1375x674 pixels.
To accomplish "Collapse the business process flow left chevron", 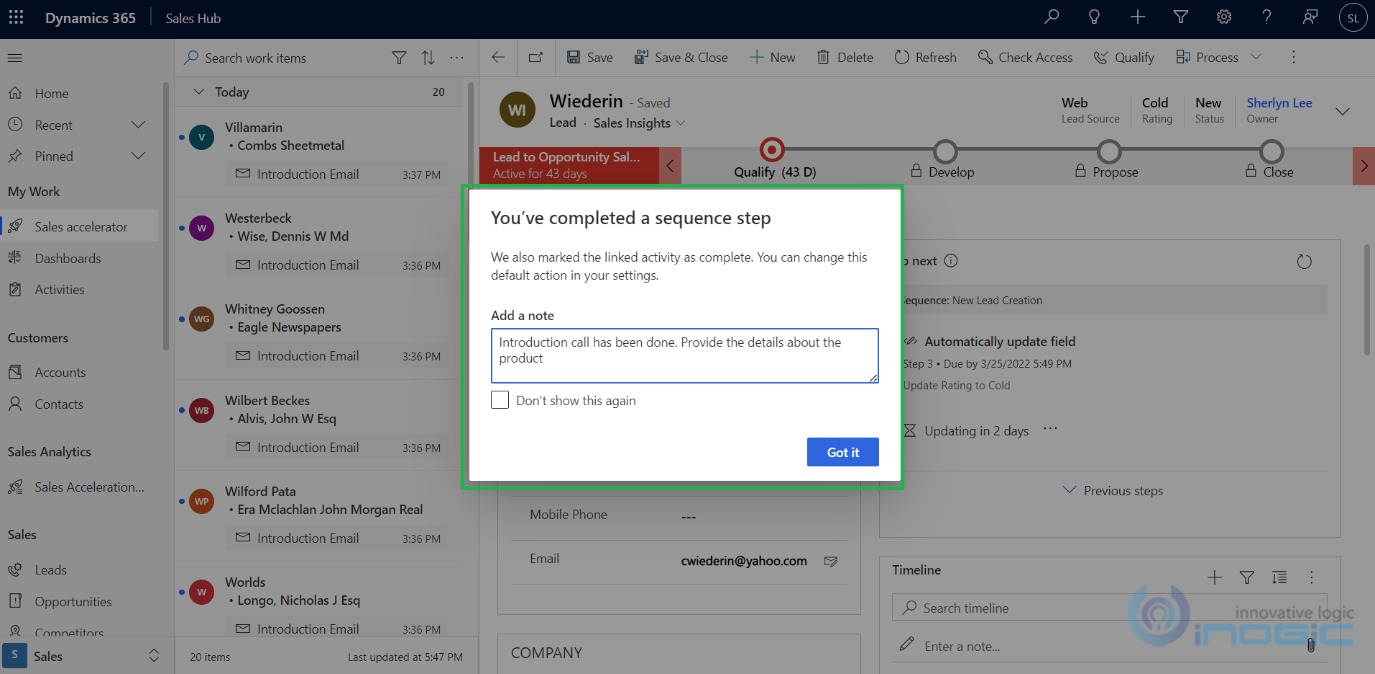I will (x=670, y=165).
